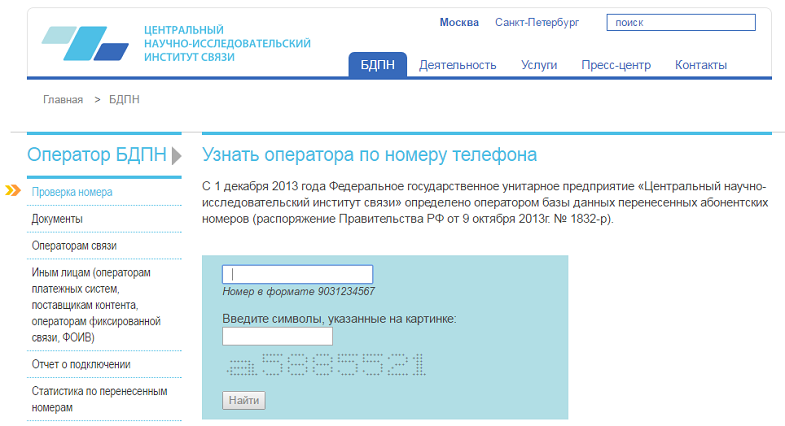
Task: Click the hint 'Номер в формате 9031234567'
Action: click(298, 291)
